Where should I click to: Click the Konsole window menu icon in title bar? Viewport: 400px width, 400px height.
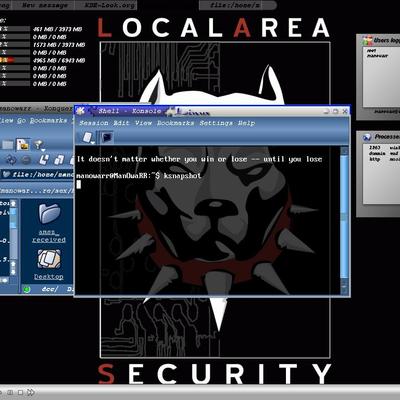80,111
